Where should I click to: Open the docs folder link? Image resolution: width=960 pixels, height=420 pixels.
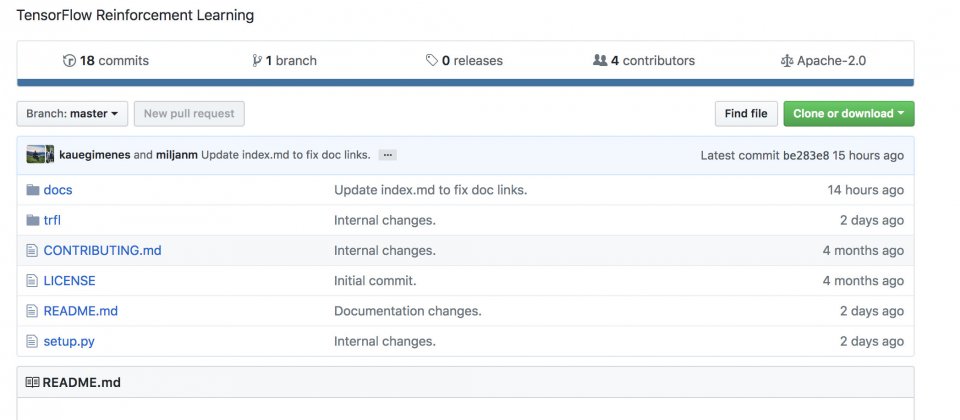(x=58, y=190)
